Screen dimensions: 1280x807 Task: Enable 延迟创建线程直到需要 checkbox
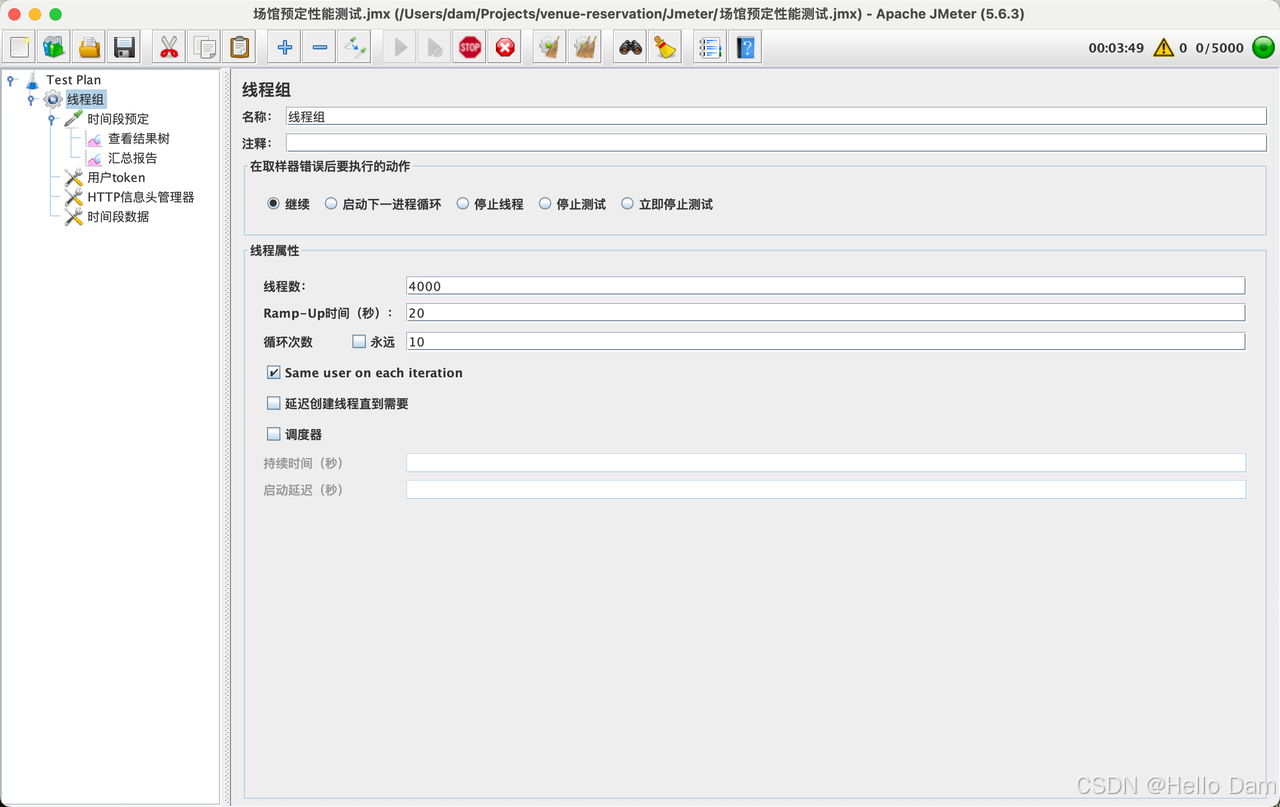click(274, 404)
